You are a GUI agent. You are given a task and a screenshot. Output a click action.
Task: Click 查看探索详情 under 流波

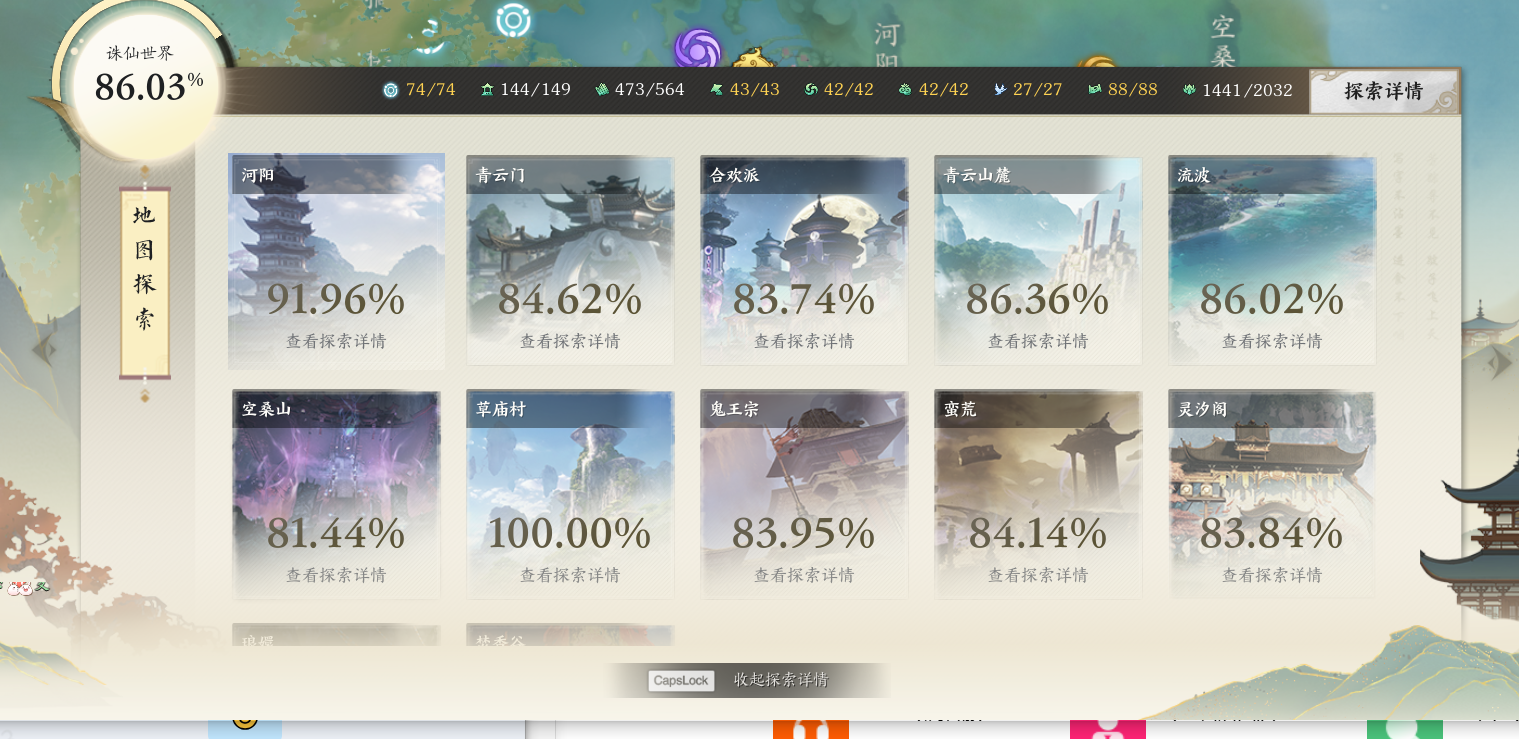pos(1272,341)
